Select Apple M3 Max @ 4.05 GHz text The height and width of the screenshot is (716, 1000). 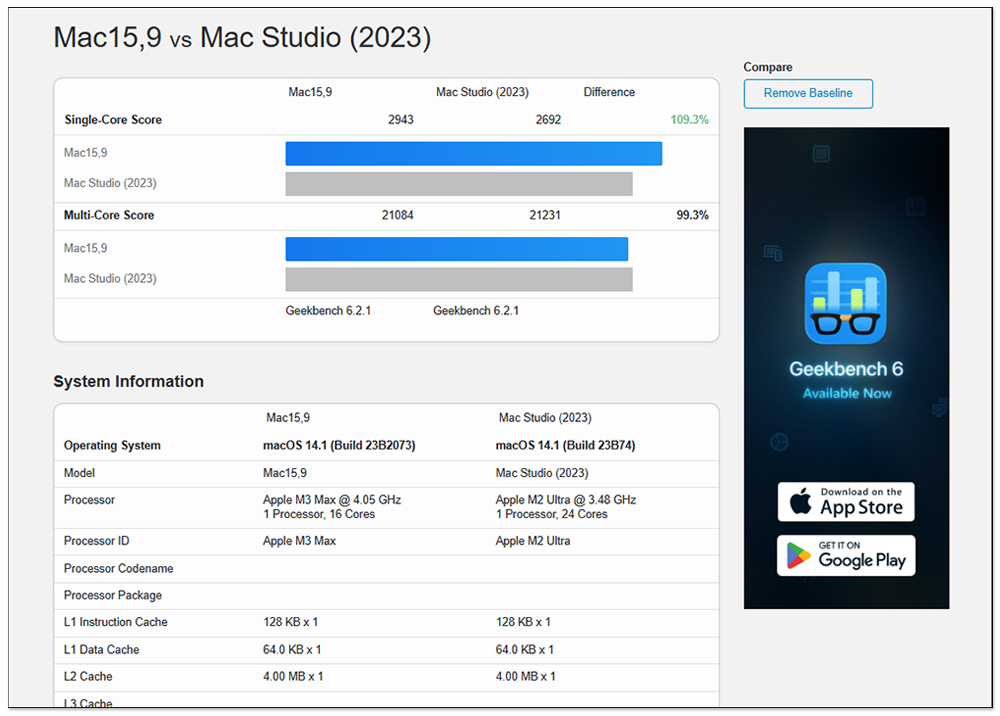point(332,500)
